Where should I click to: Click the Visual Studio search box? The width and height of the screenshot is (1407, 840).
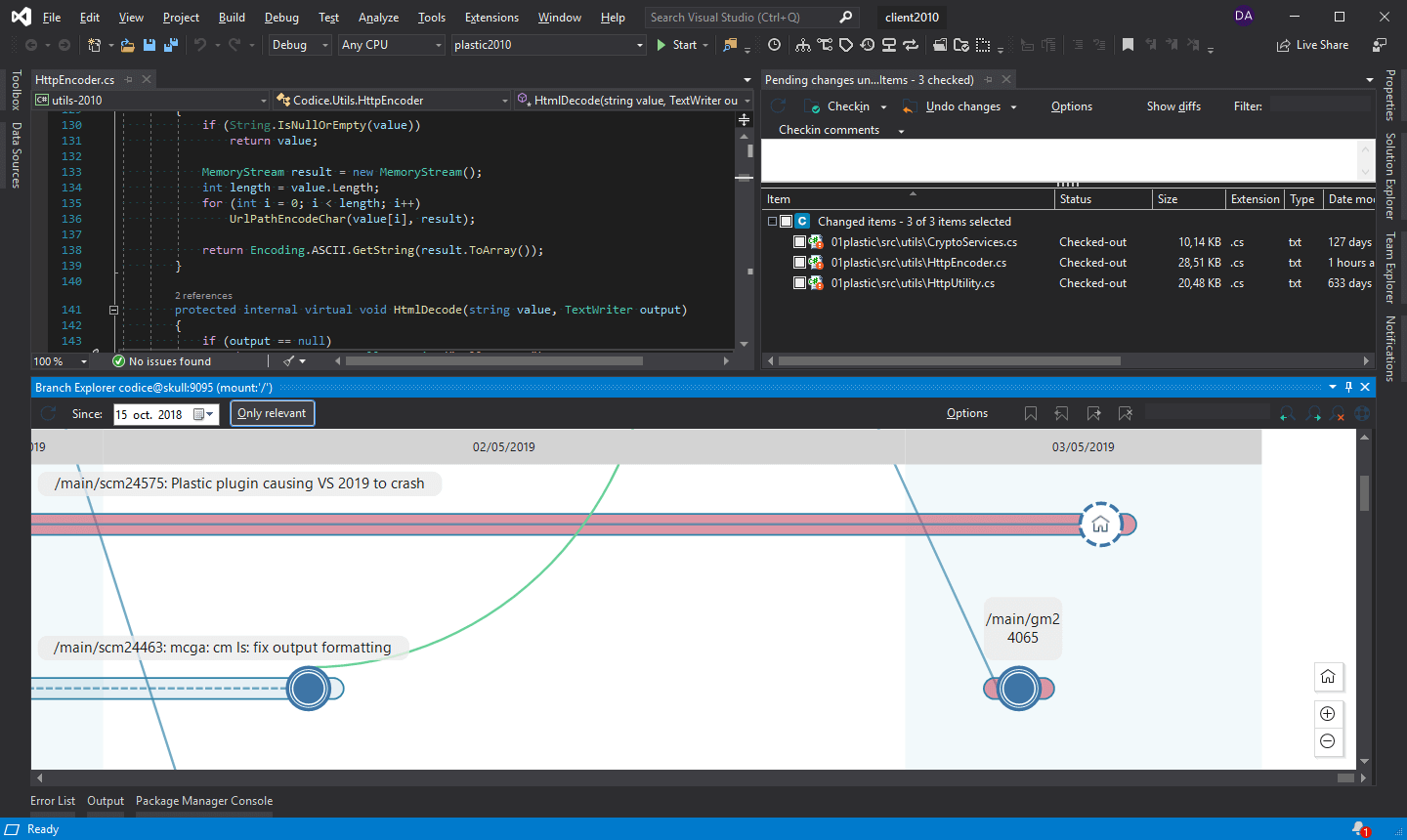pyautogui.click(x=747, y=17)
